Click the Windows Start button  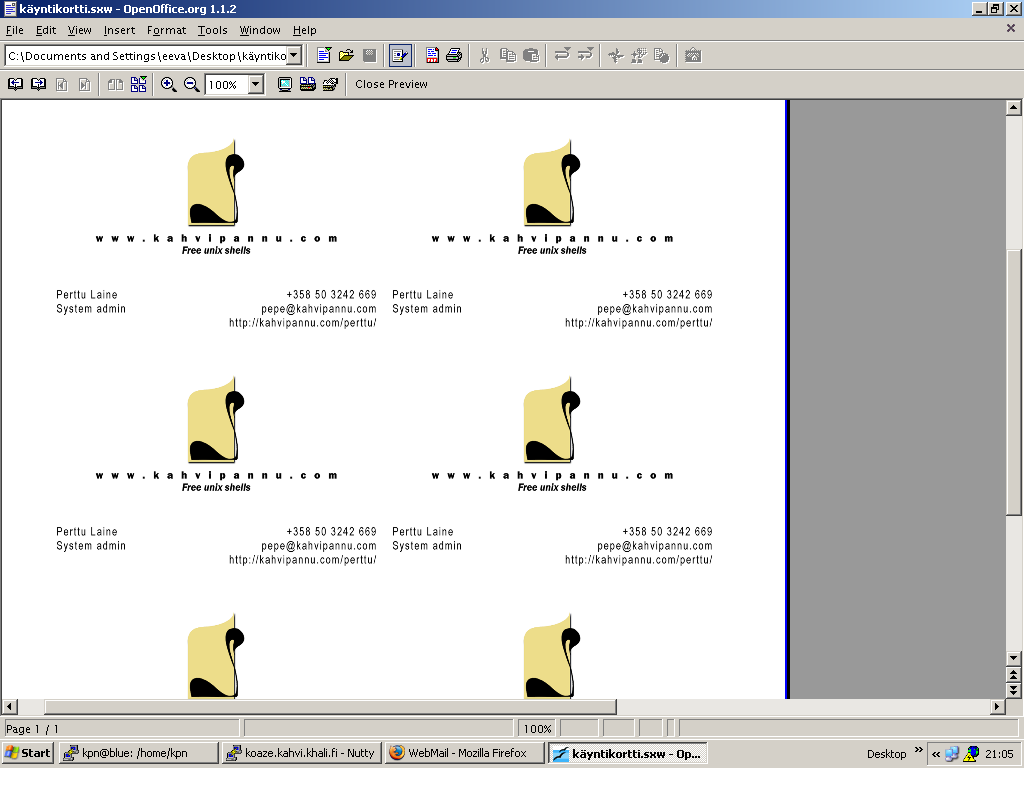28,753
